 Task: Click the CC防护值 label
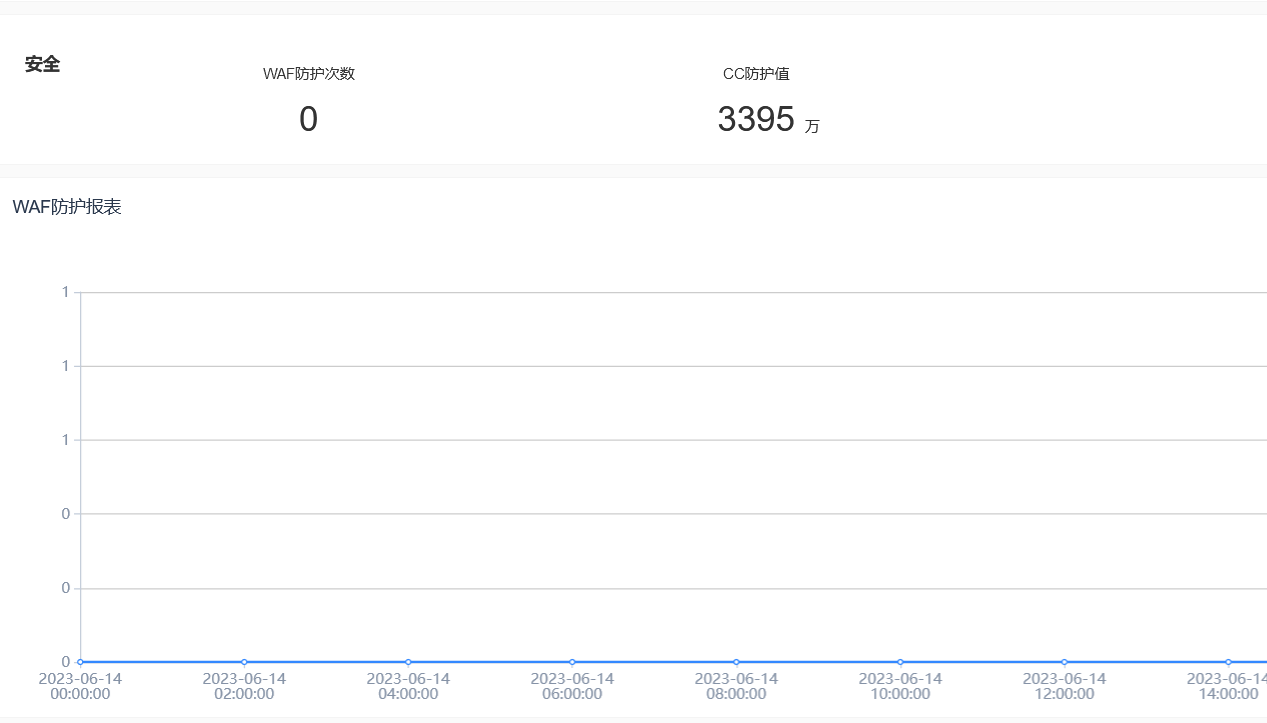756,74
